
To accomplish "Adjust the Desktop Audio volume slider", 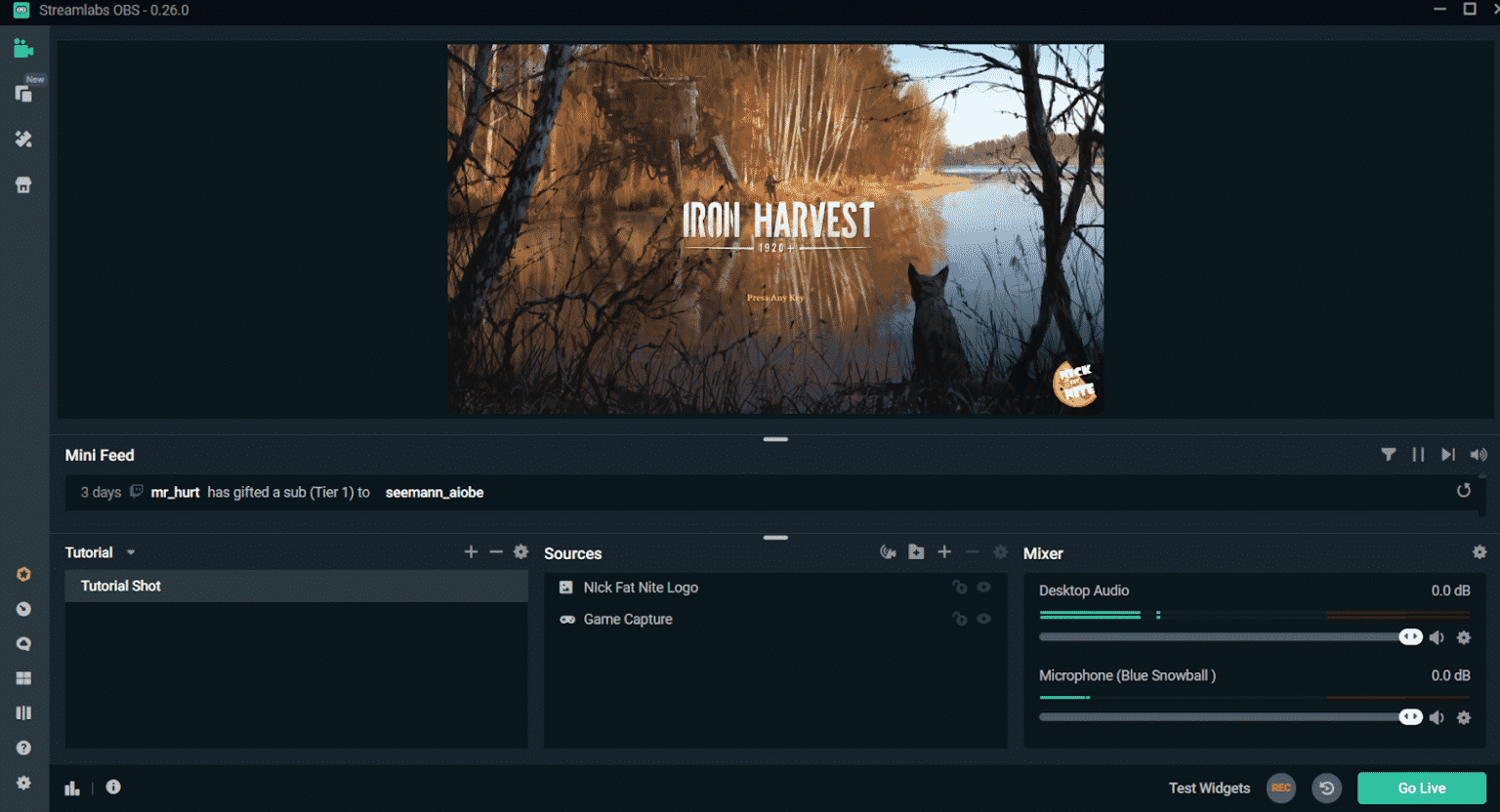I will coord(1230,637).
